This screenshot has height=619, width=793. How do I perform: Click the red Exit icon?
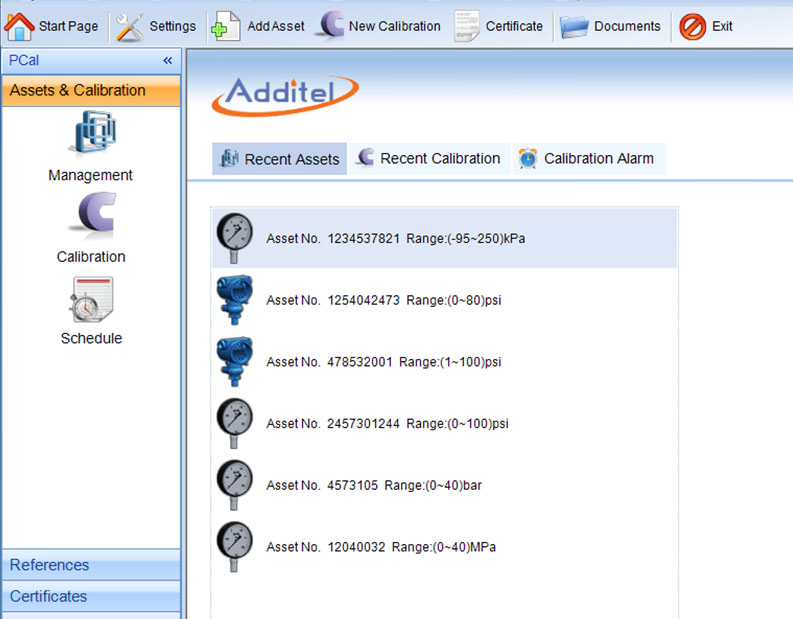pos(692,26)
